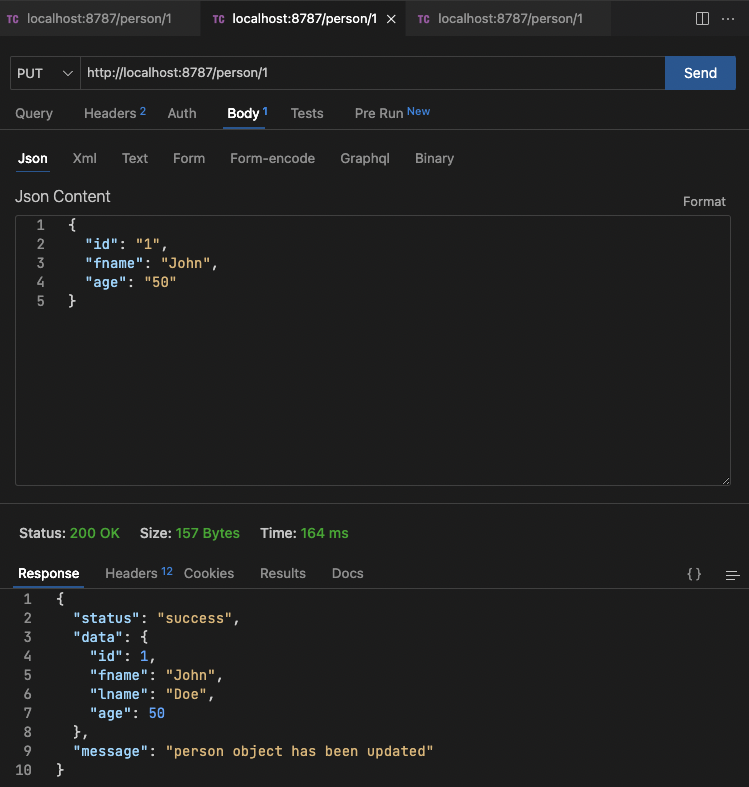Open the Query tab
749x787 pixels.
(34, 113)
